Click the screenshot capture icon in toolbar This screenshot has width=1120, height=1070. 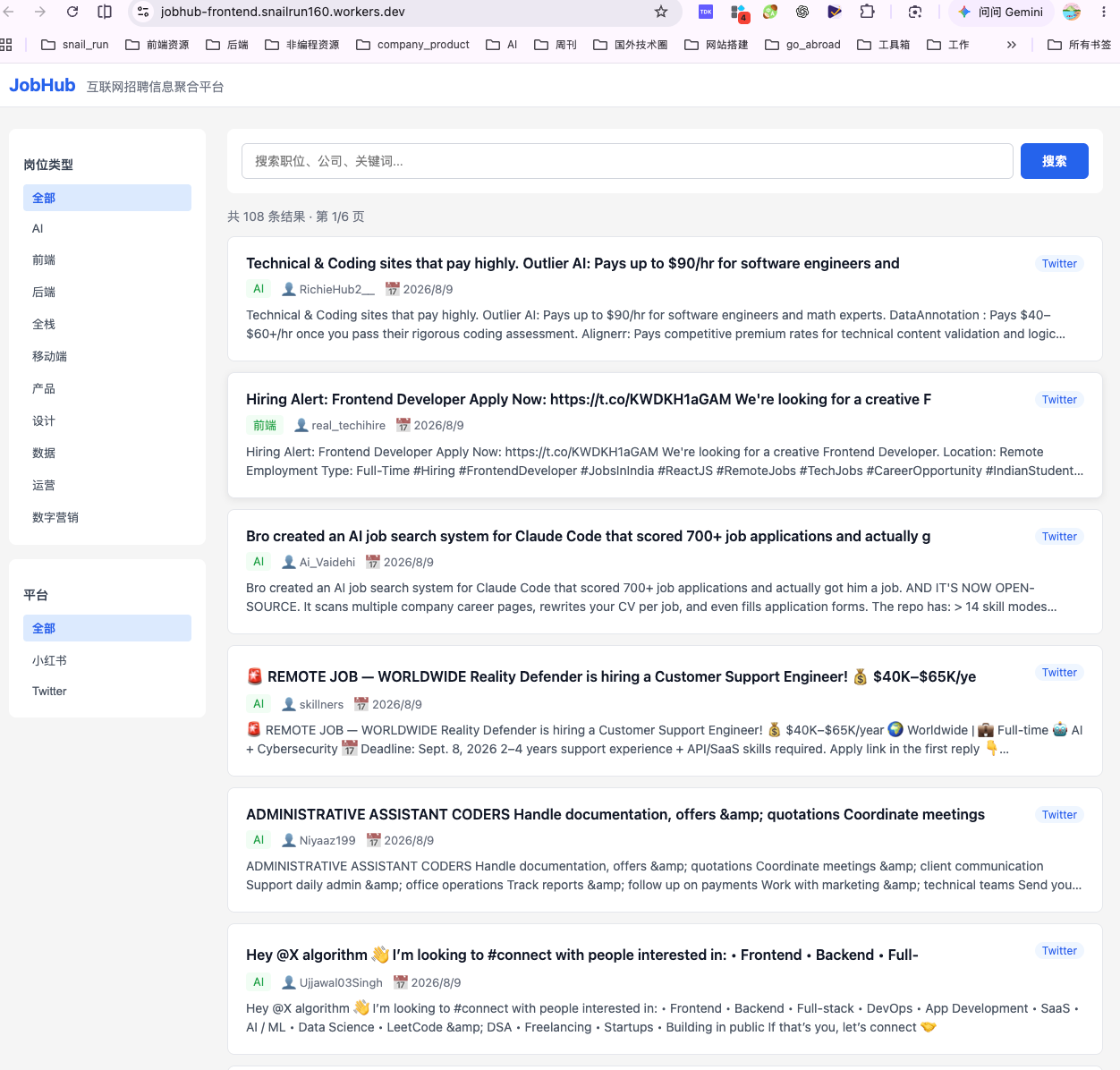(x=914, y=12)
